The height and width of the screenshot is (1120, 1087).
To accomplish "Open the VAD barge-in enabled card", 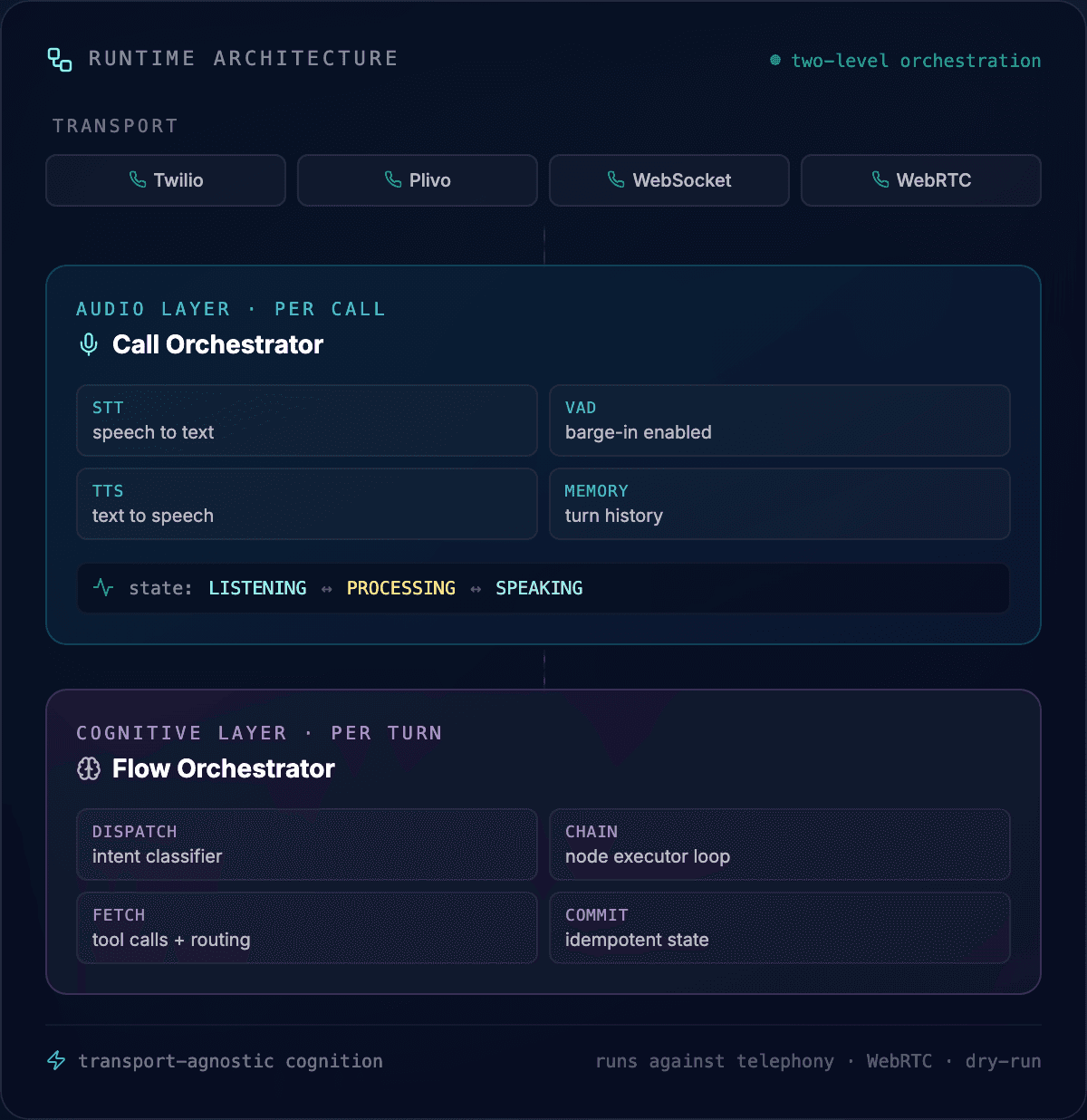I will click(780, 420).
